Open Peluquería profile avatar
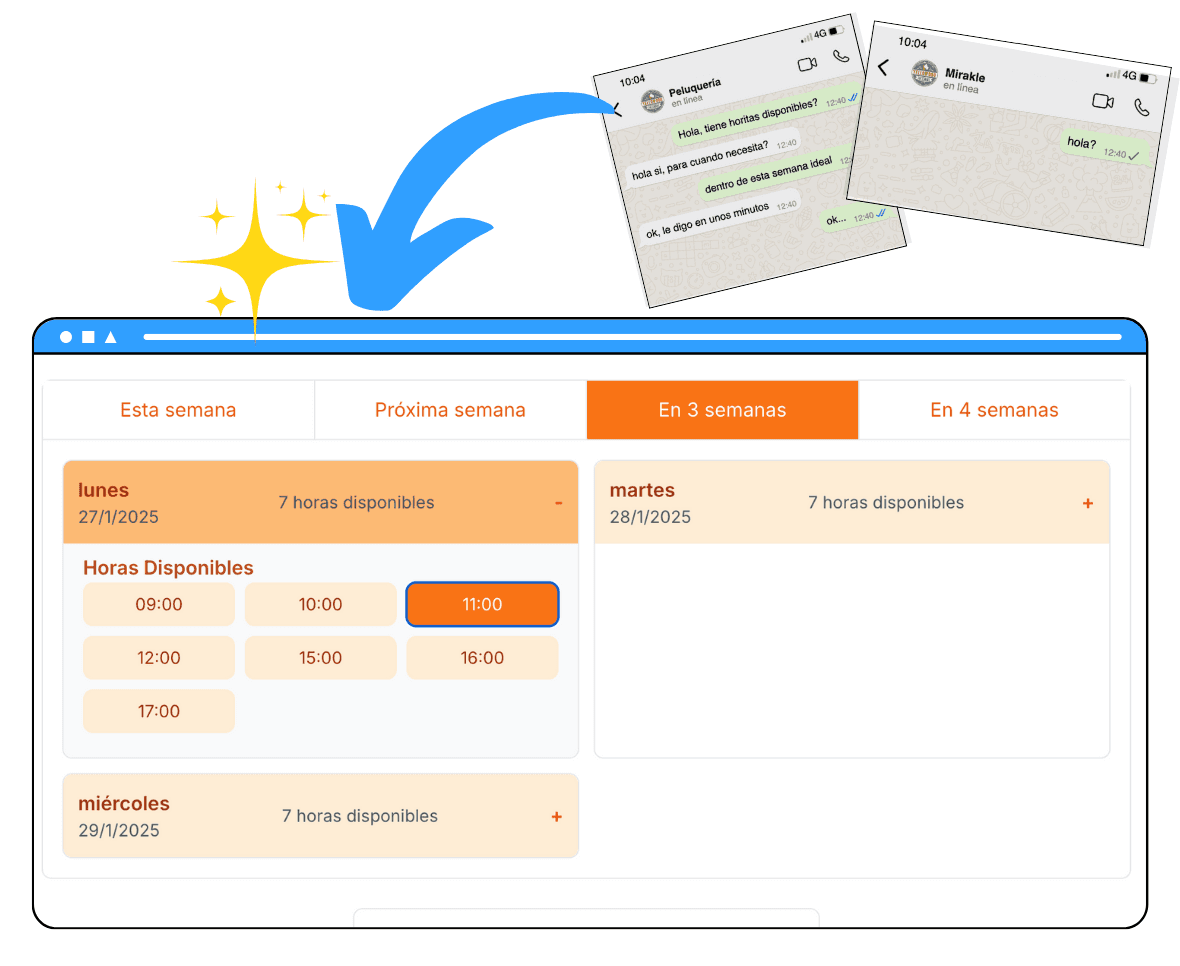1180x966 pixels. pyautogui.click(x=653, y=101)
